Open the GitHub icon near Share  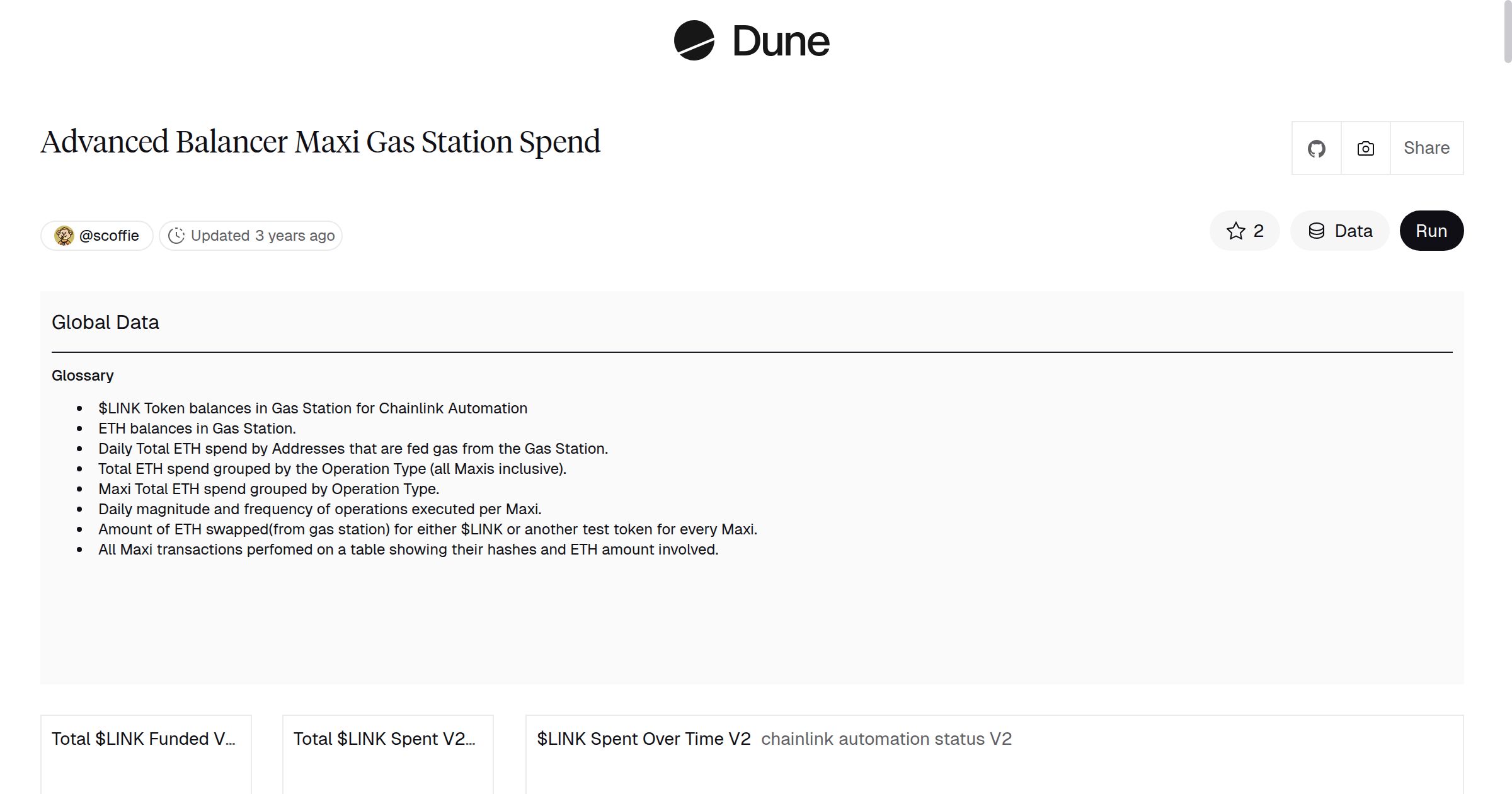(1316, 148)
